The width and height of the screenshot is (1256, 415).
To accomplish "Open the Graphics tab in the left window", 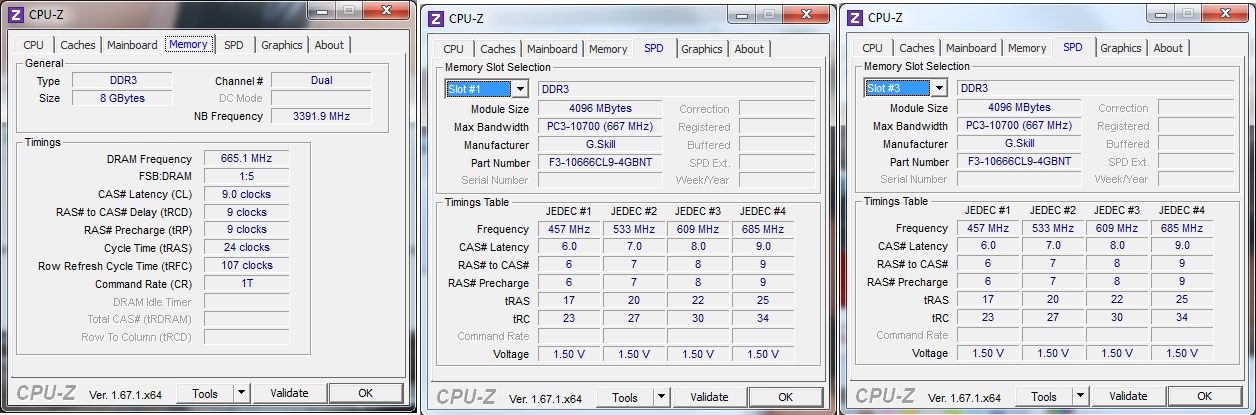I will pyautogui.click(x=282, y=45).
